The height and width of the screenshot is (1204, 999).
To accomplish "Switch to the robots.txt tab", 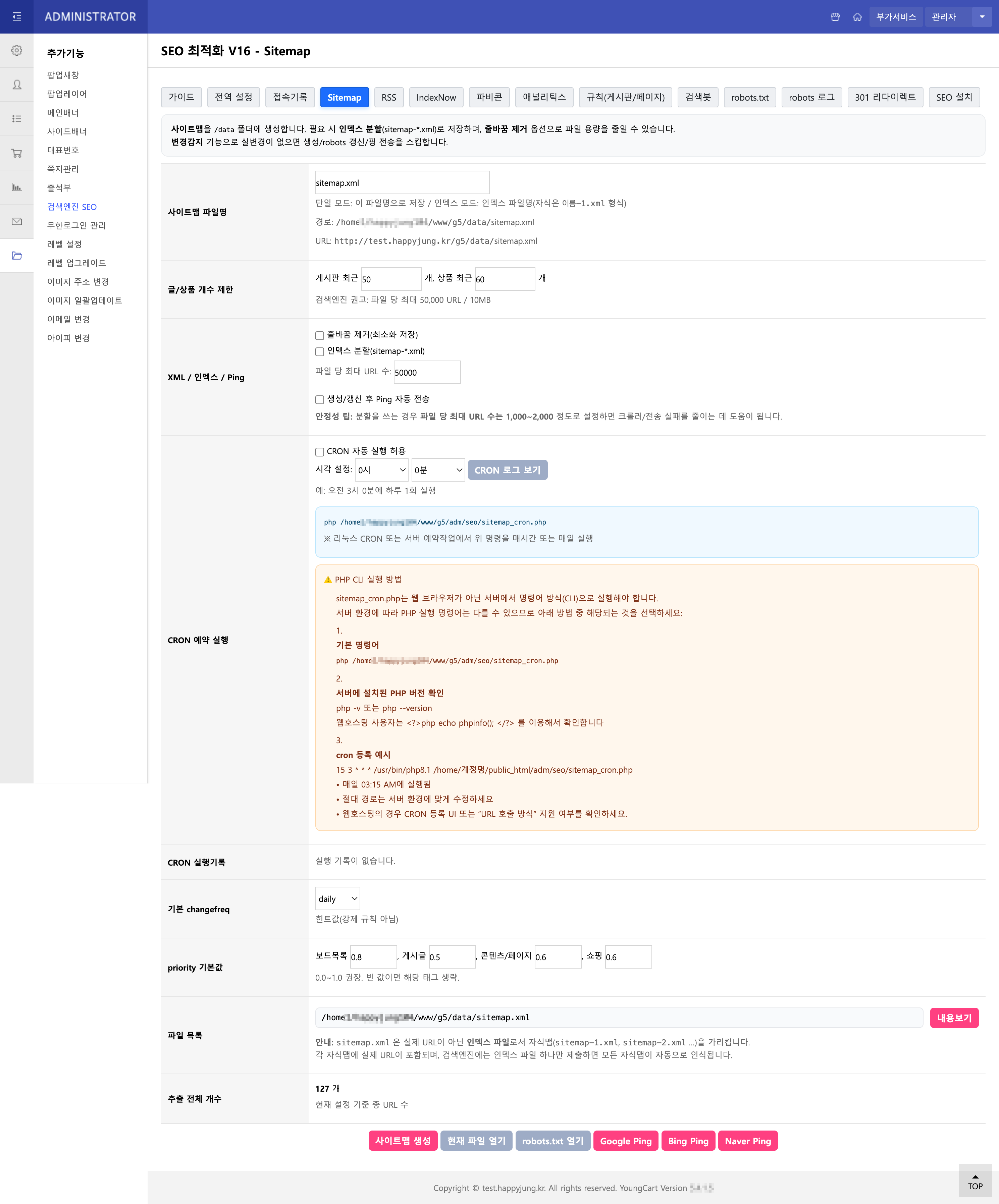I will point(749,98).
